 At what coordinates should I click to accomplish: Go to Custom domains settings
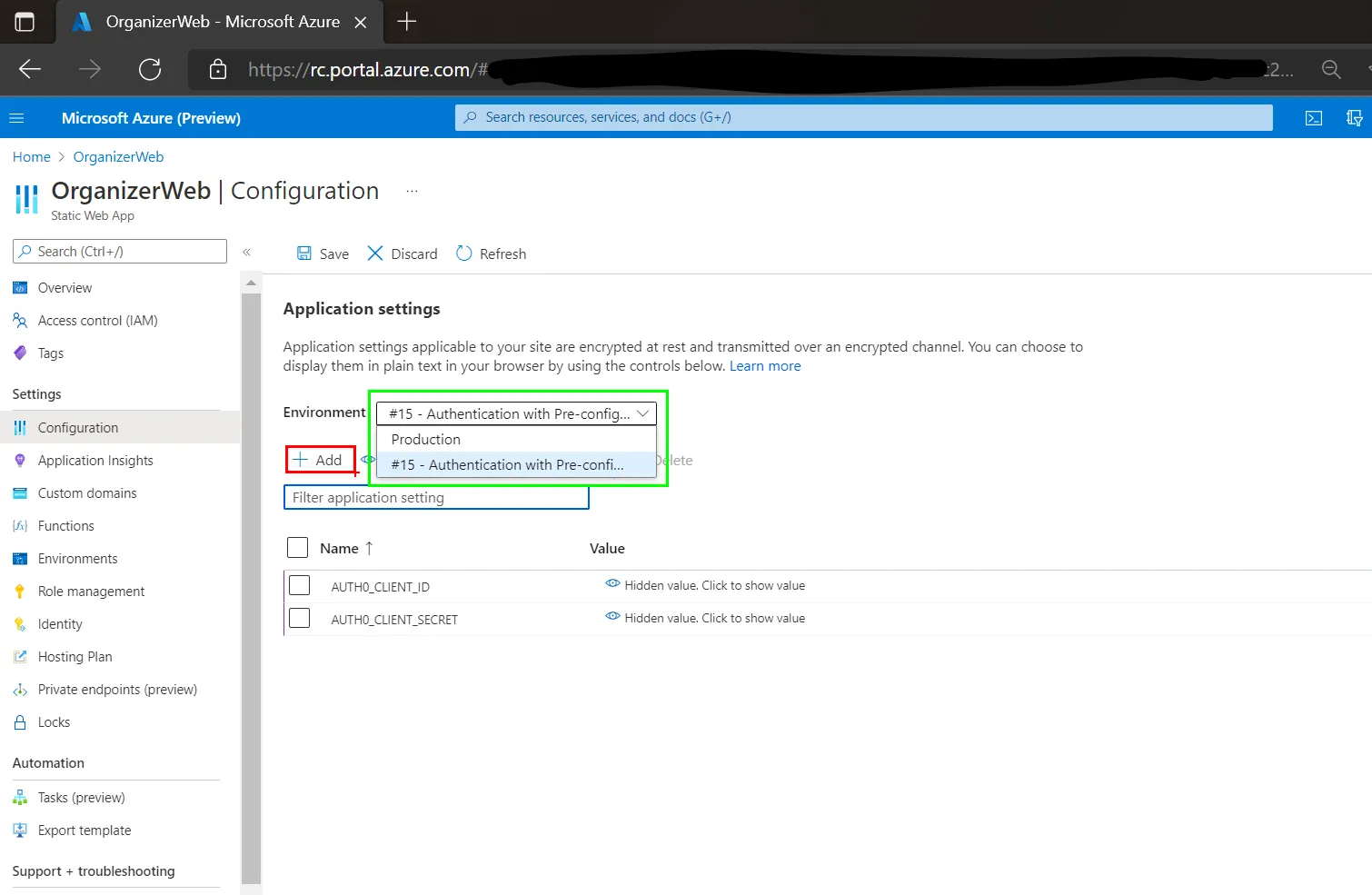[87, 493]
